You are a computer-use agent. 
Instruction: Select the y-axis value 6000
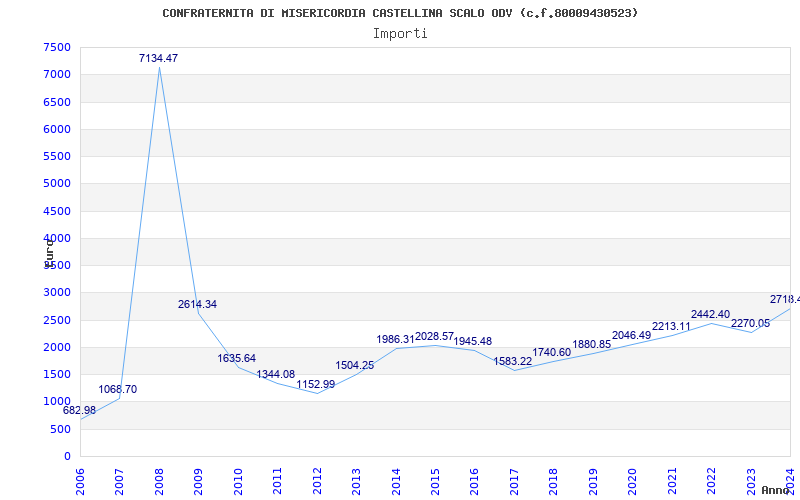coord(57,129)
